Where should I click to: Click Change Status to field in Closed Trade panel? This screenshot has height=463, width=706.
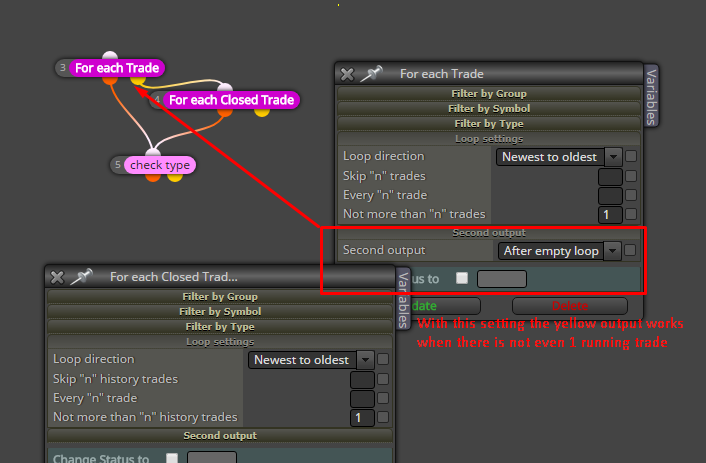pos(212,457)
